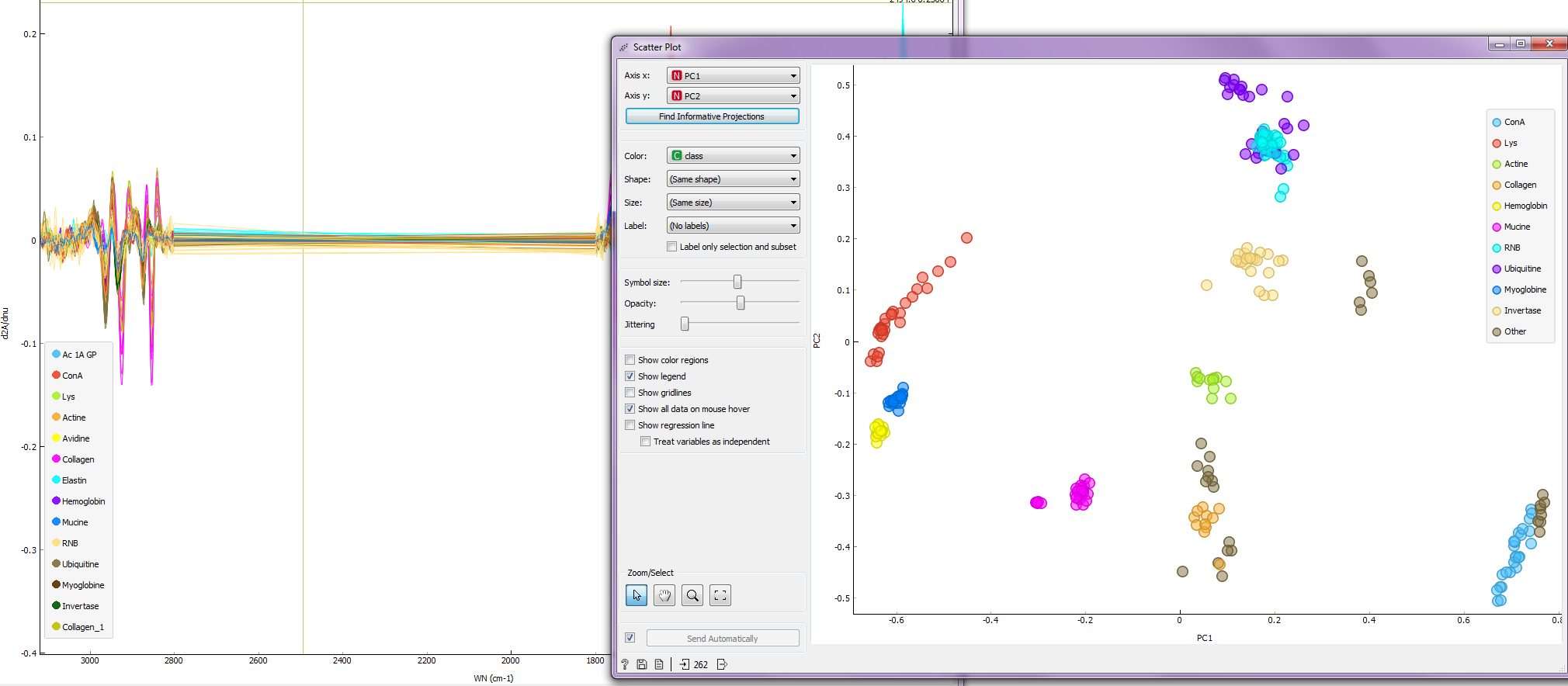
Task: Reset zoom to fit plot
Action: (720, 595)
